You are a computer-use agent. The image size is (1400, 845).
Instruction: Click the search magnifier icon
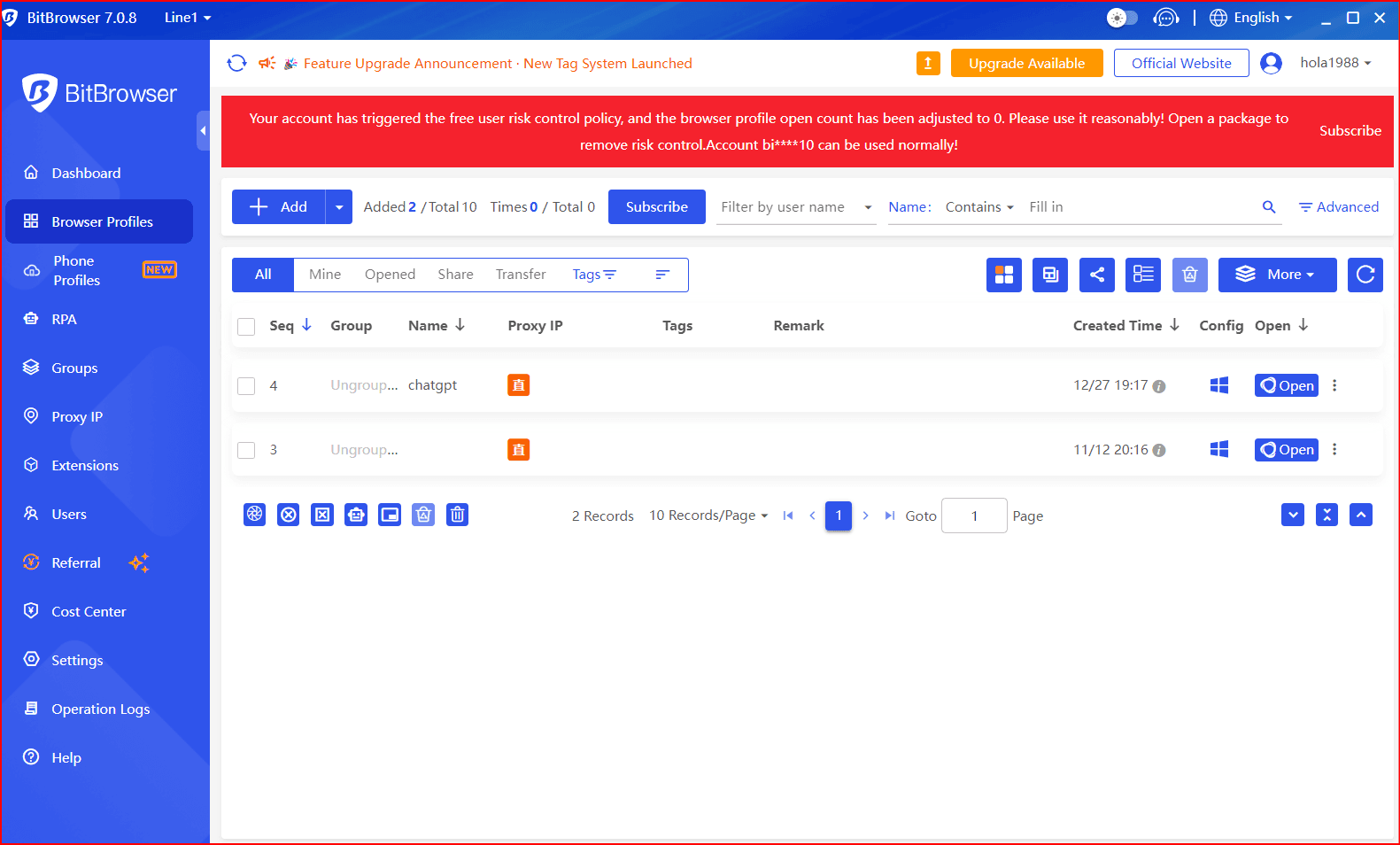1268,207
